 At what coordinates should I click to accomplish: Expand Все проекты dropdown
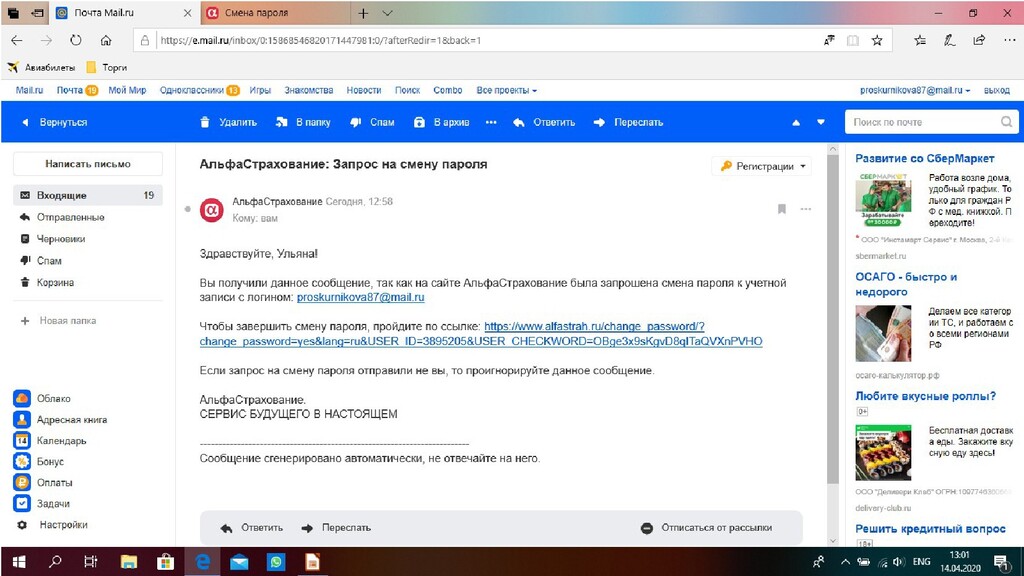point(506,90)
